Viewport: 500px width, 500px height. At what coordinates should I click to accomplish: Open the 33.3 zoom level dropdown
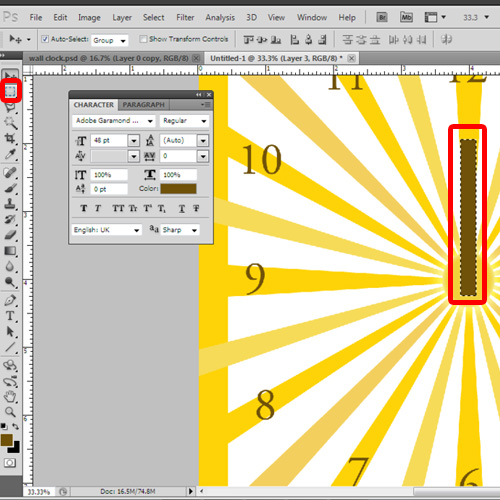tap(487, 17)
